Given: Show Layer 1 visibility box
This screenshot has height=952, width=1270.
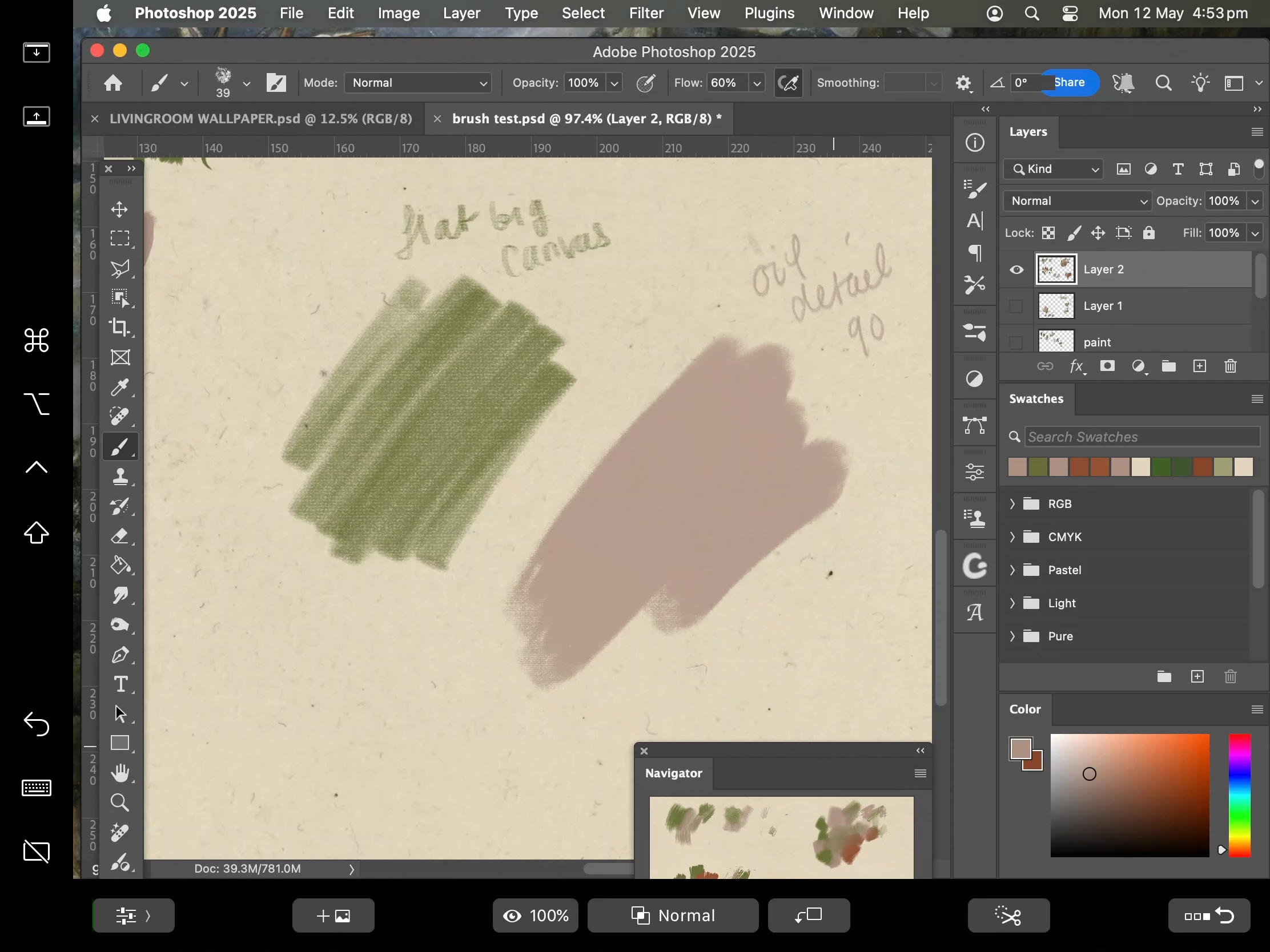Looking at the screenshot, I should 1016,306.
